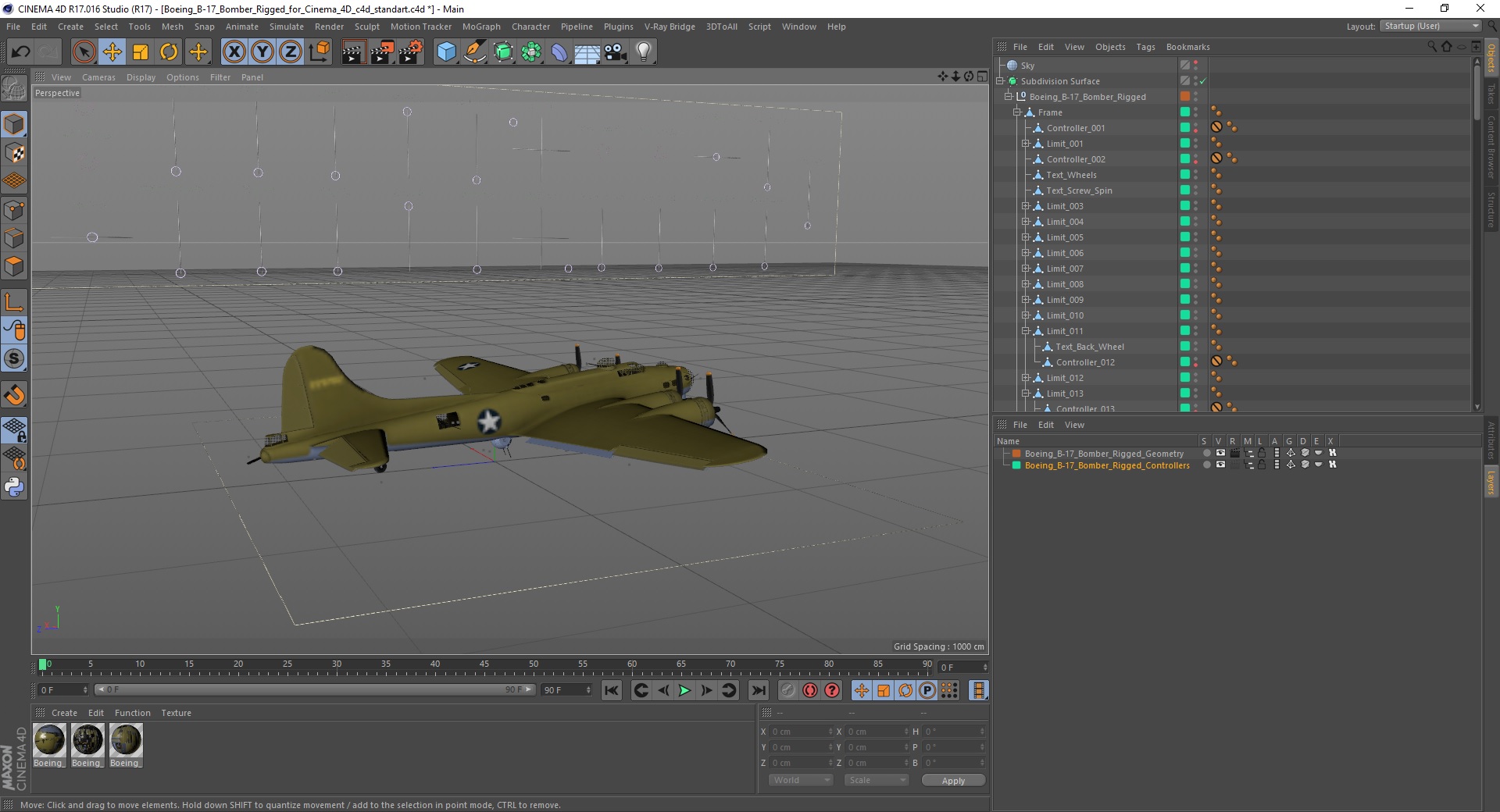The height and width of the screenshot is (812, 1500).
Task: Go to end of animation
Action: (758, 690)
